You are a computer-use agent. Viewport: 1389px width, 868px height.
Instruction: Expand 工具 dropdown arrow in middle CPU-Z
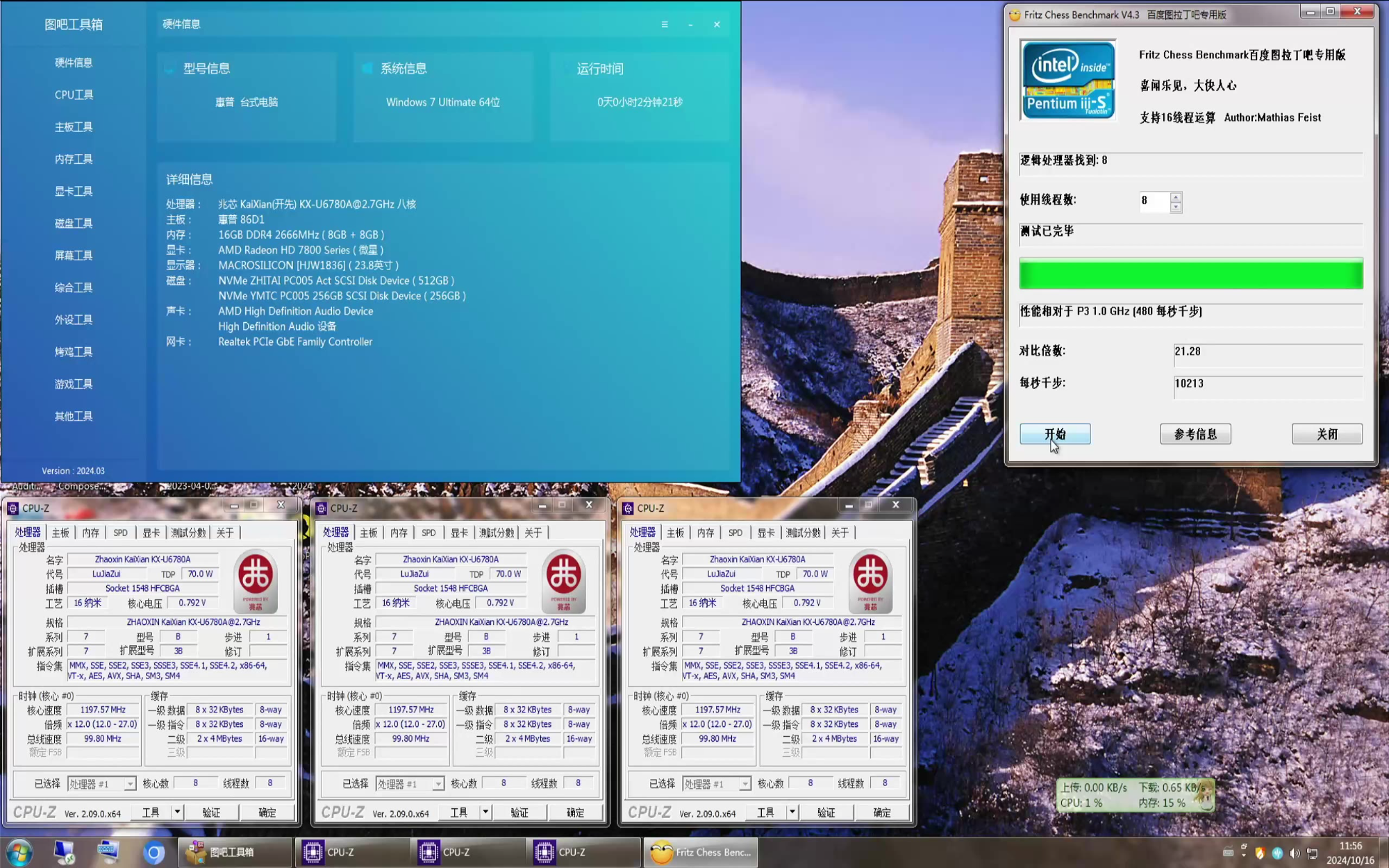click(x=485, y=812)
